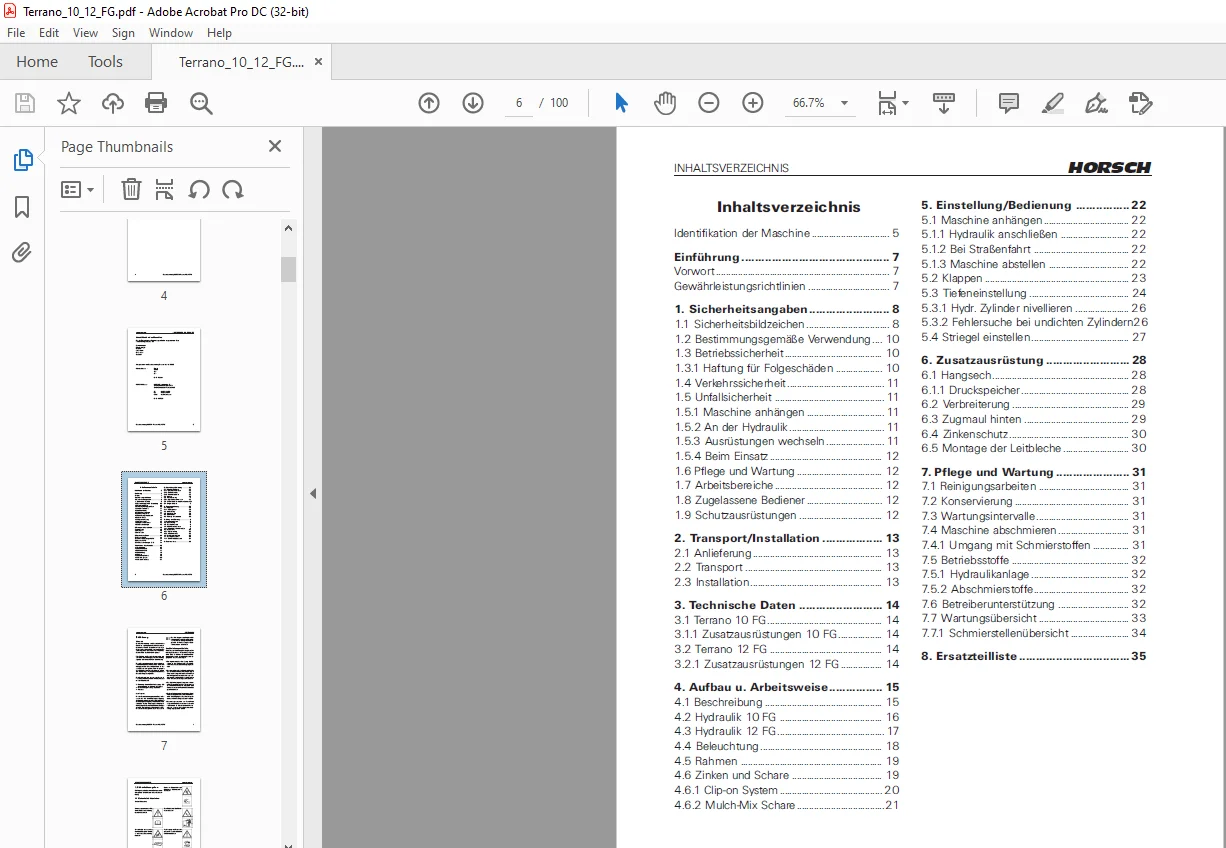Select the page 4 thumbnail

click(x=164, y=250)
